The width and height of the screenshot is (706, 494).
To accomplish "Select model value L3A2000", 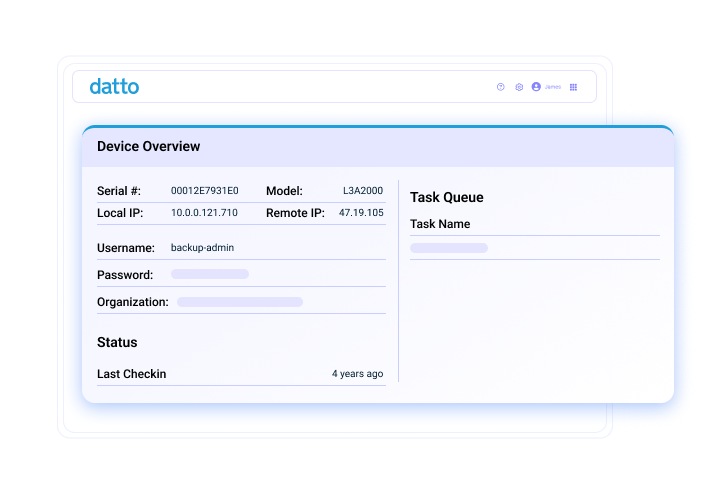I will tap(363, 190).
